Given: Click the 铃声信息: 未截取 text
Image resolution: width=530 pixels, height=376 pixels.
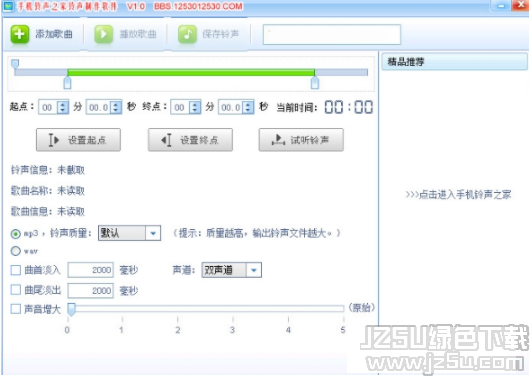Looking at the screenshot, I should (x=48, y=170).
